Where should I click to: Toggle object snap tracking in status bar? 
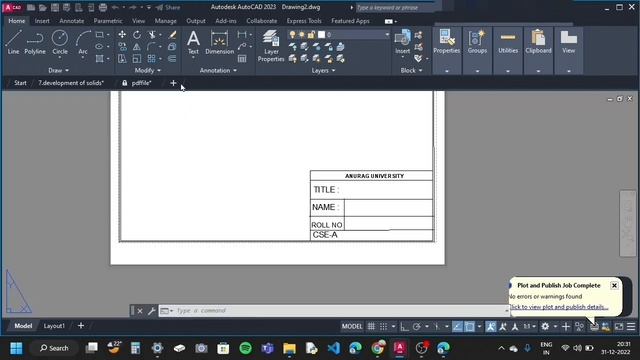tap(458, 327)
